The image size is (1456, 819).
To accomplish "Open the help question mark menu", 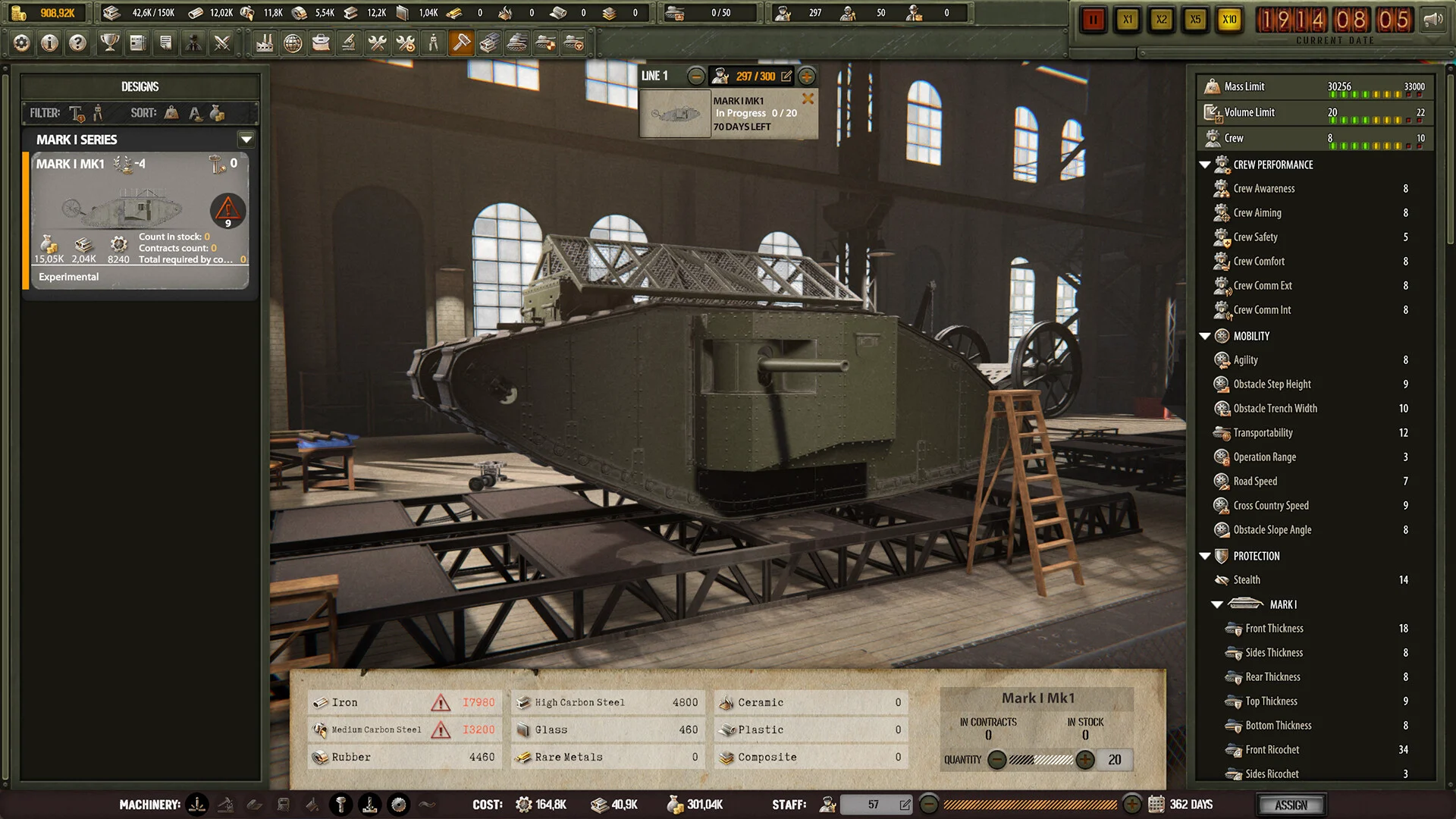I will [78, 43].
